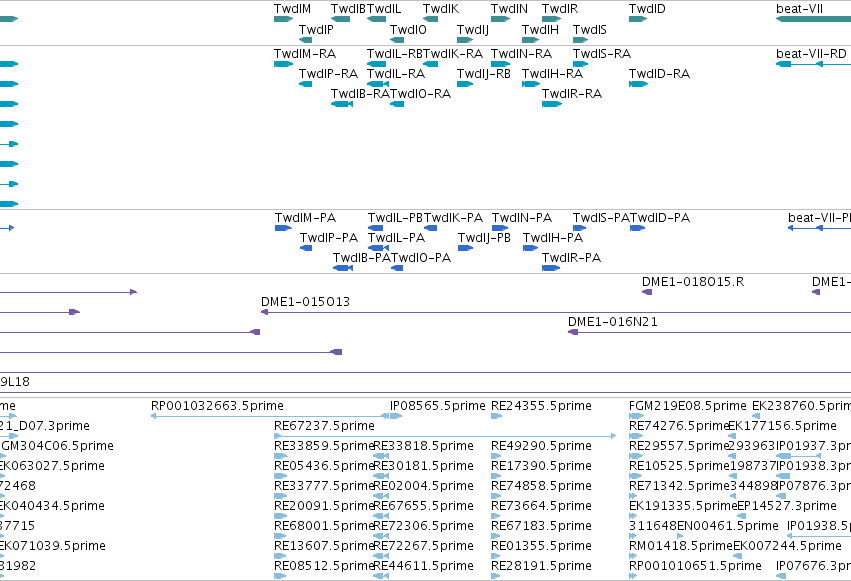Click the TwdlP-RA transcript
Image resolution: width=851 pixels, height=581 pixels.
pyautogui.click(x=306, y=84)
